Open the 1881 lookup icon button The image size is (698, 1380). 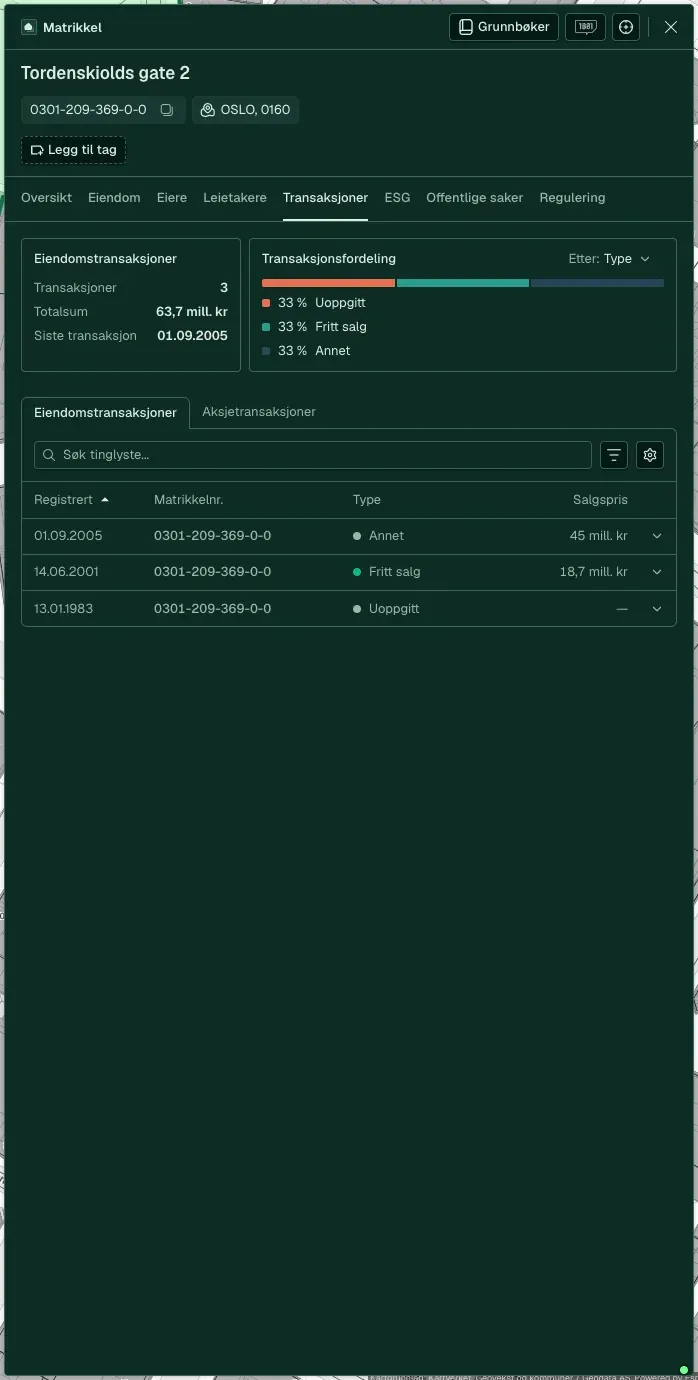tap(585, 27)
